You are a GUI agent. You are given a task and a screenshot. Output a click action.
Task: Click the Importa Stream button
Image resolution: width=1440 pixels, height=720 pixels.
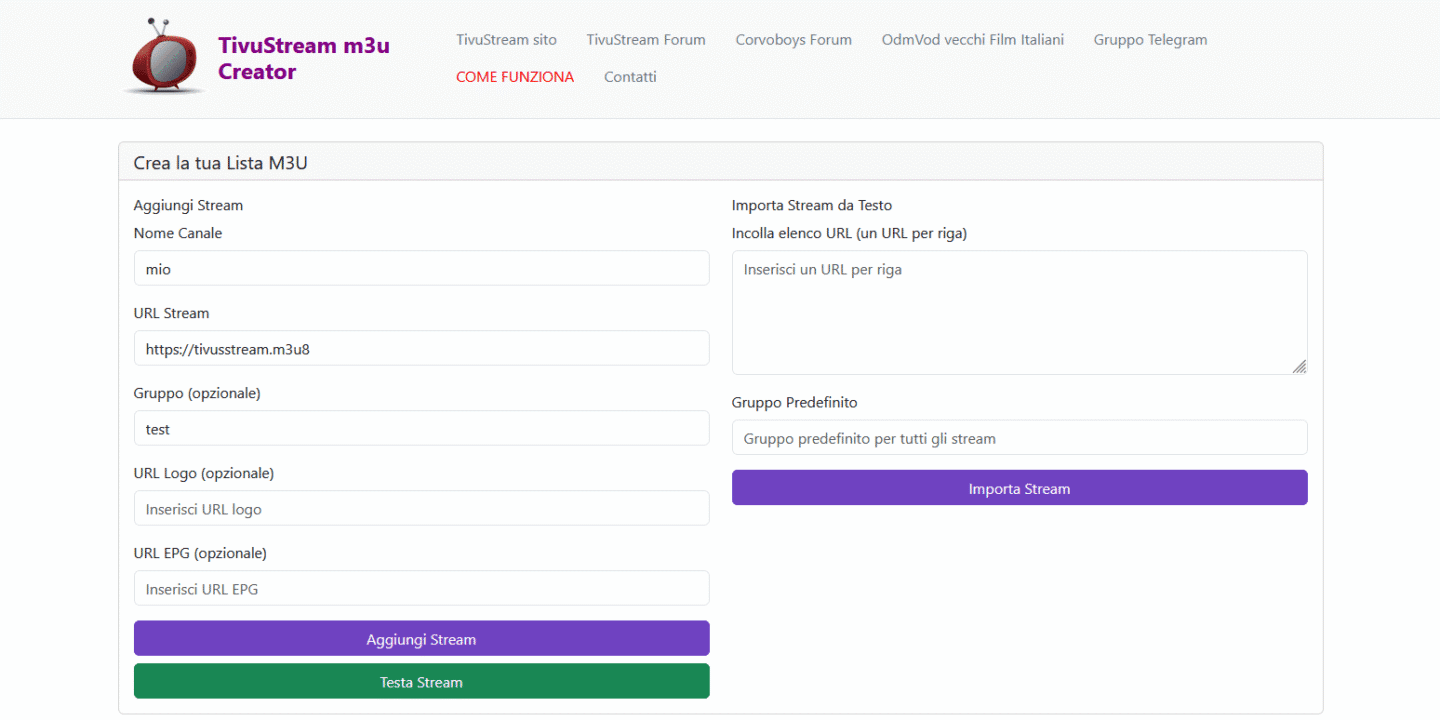pos(1020,488)
